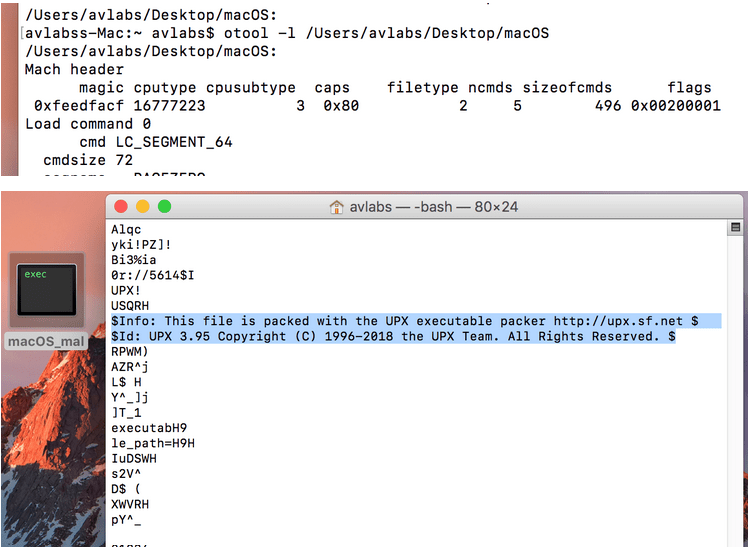Click the macOS_mal desktop file label
The width and height of the screenshot is (748, 547).
46,341
